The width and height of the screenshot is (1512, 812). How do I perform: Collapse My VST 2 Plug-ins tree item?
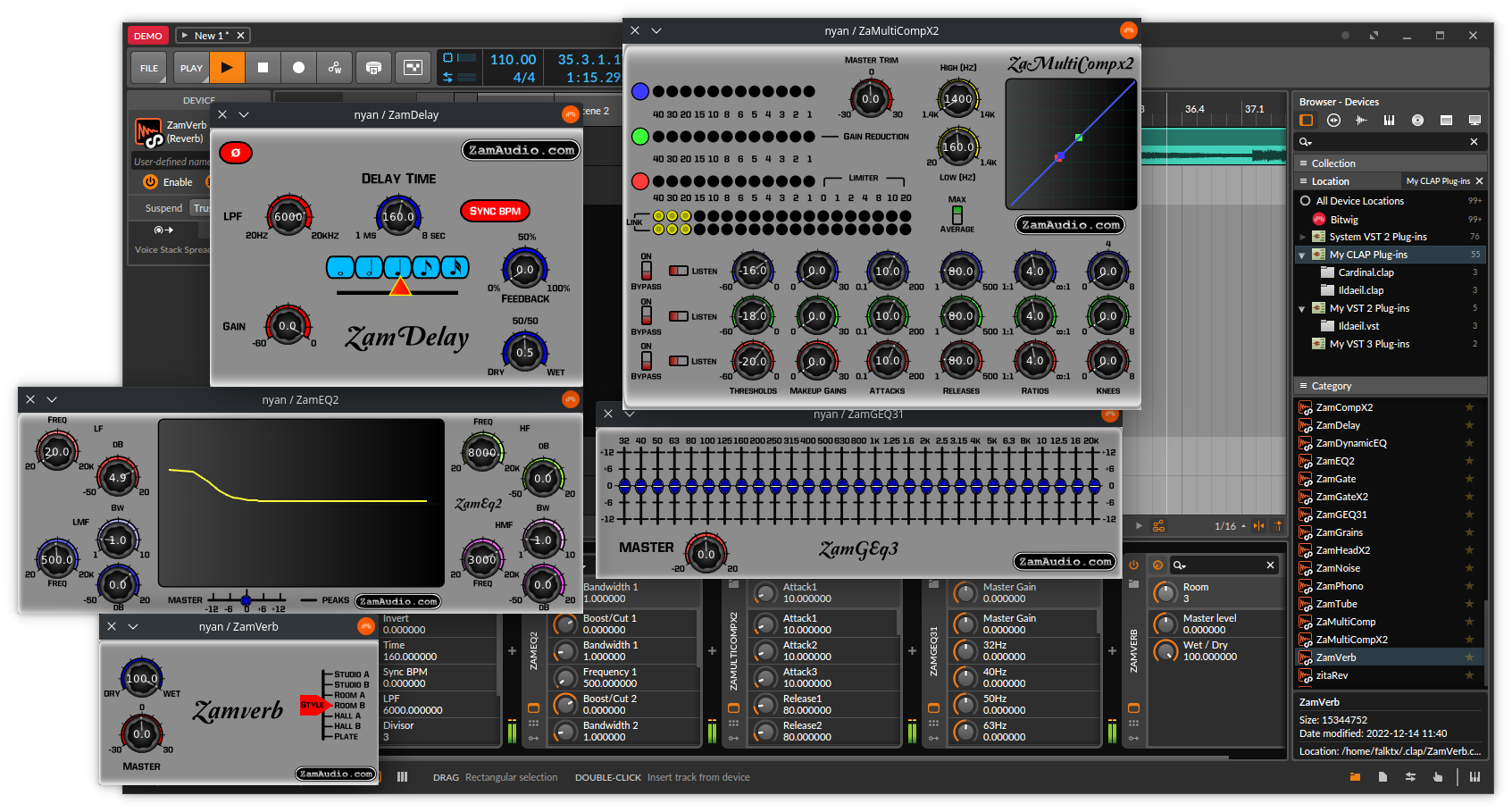[1302, 308]
